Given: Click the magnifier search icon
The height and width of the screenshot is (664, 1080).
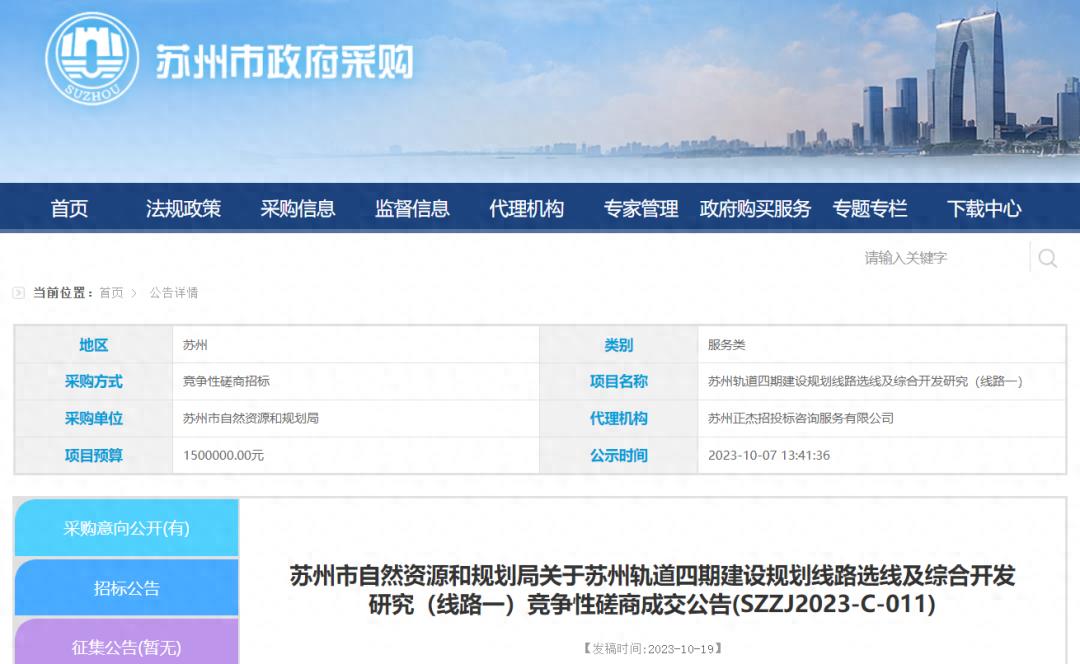Looking at the screenshot, I should [x=1048, y=258].
